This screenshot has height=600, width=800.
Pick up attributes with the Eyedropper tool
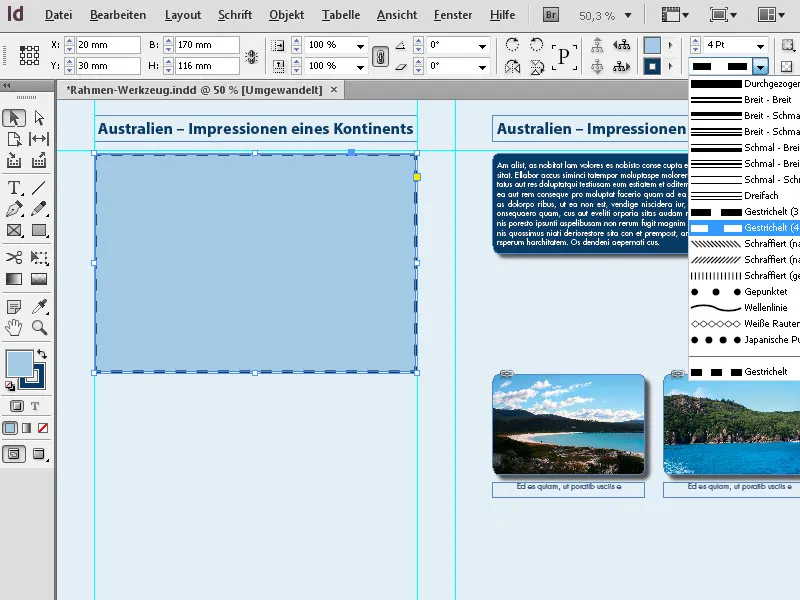click(39, 306)
